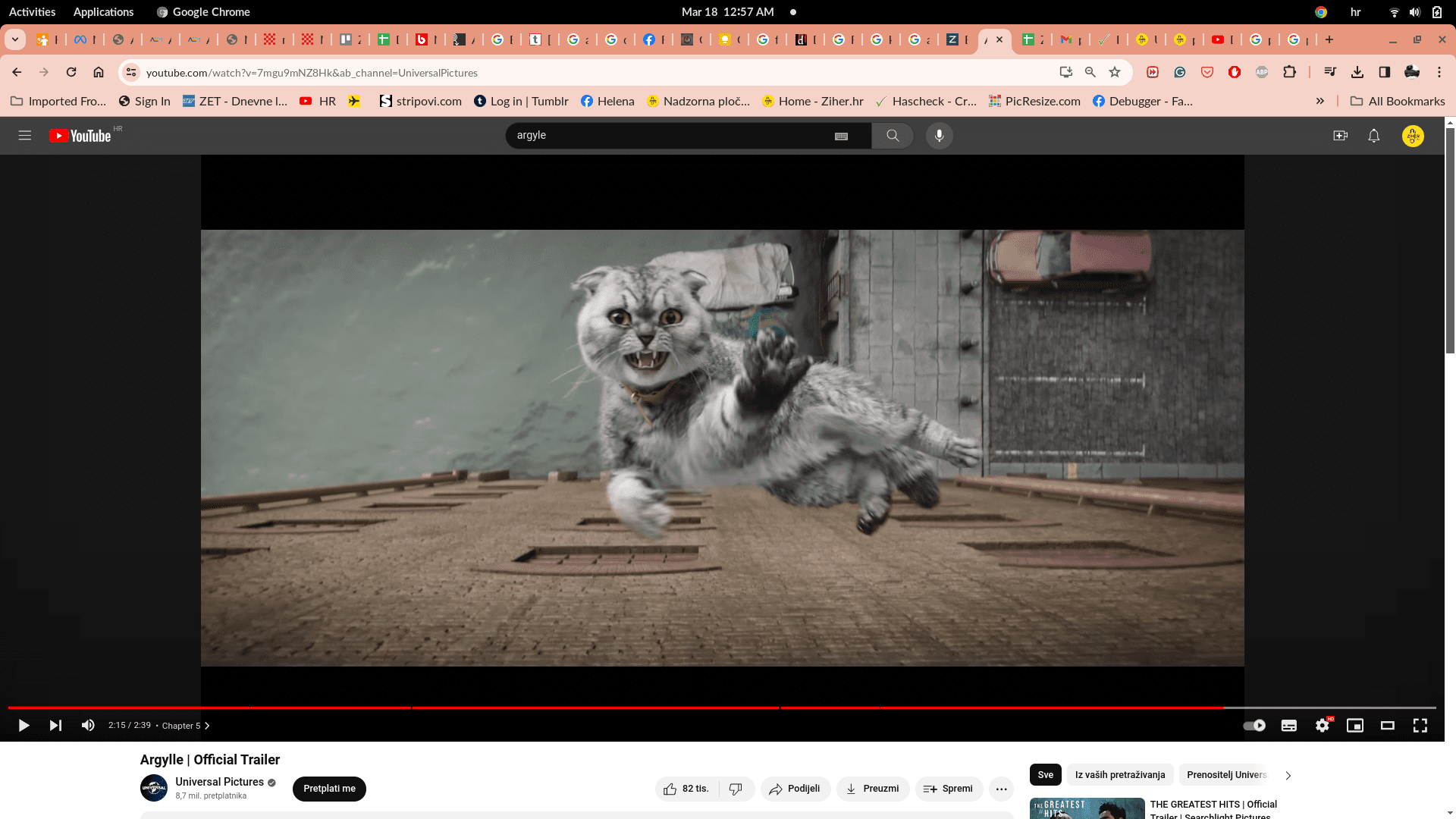
Task: Open the Log in | Tumblr bookmark
Action: point(521,101)
